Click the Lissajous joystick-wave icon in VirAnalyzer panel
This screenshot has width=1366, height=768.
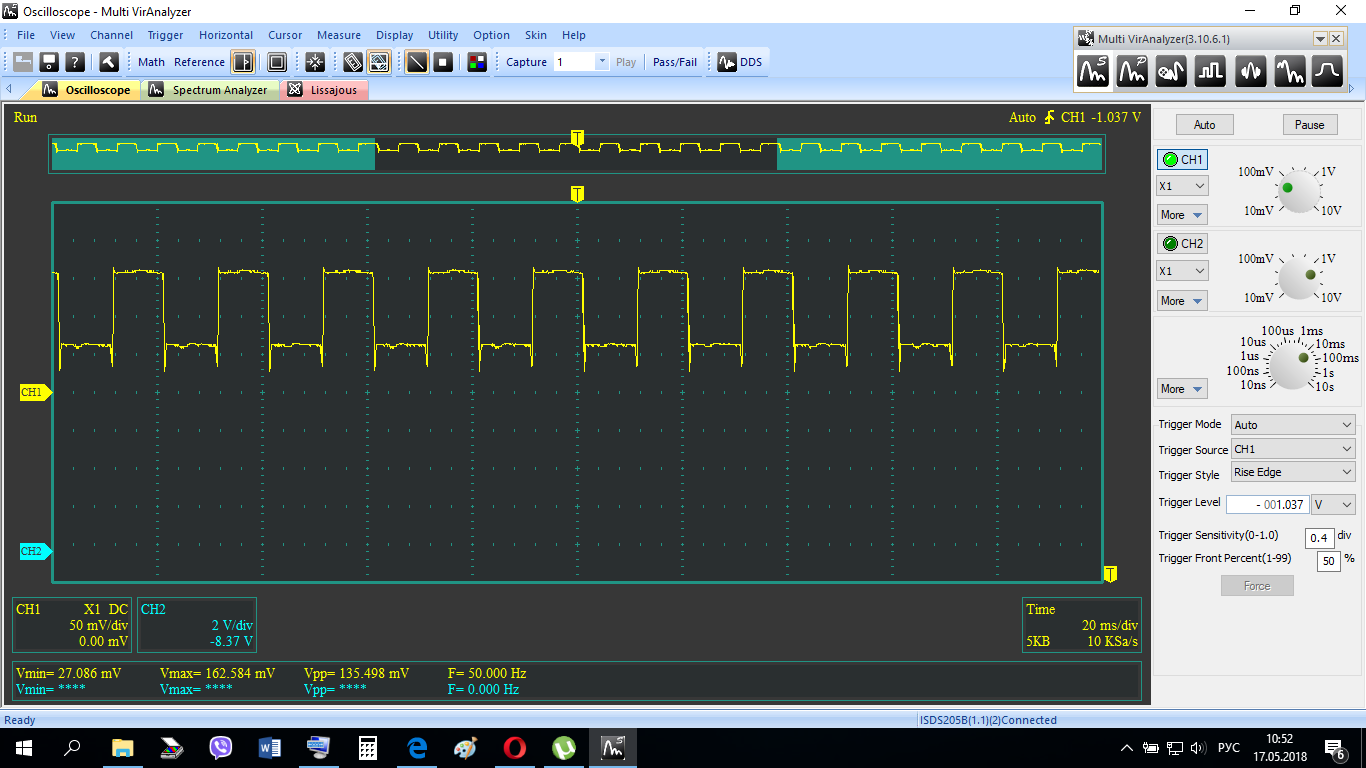[x=1171, y=71]
